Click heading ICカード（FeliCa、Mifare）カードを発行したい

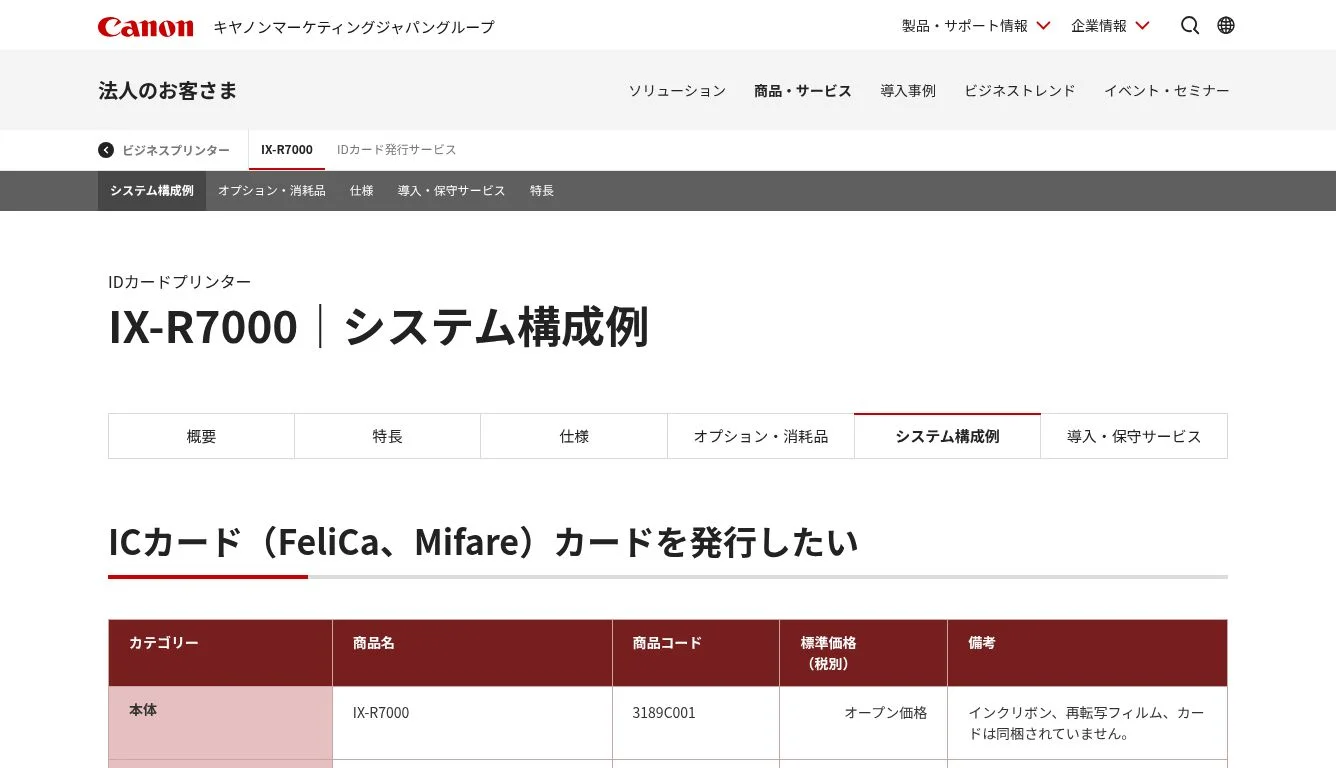point(483,542)
